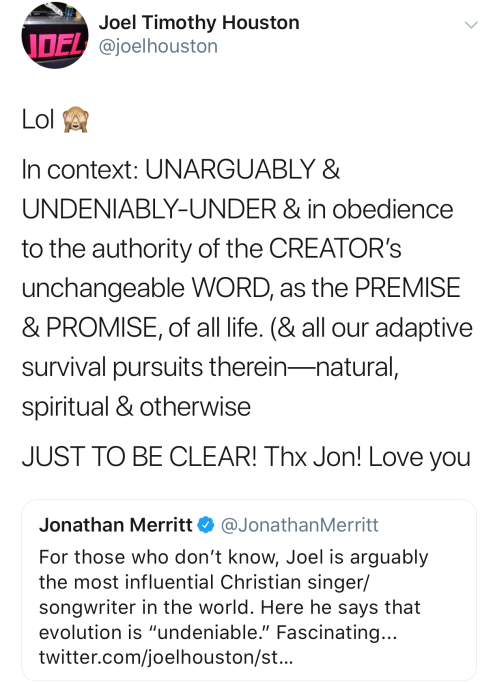499x684 pixels.
Task: Expand the tweet options chevron
Action: point(471,25)
